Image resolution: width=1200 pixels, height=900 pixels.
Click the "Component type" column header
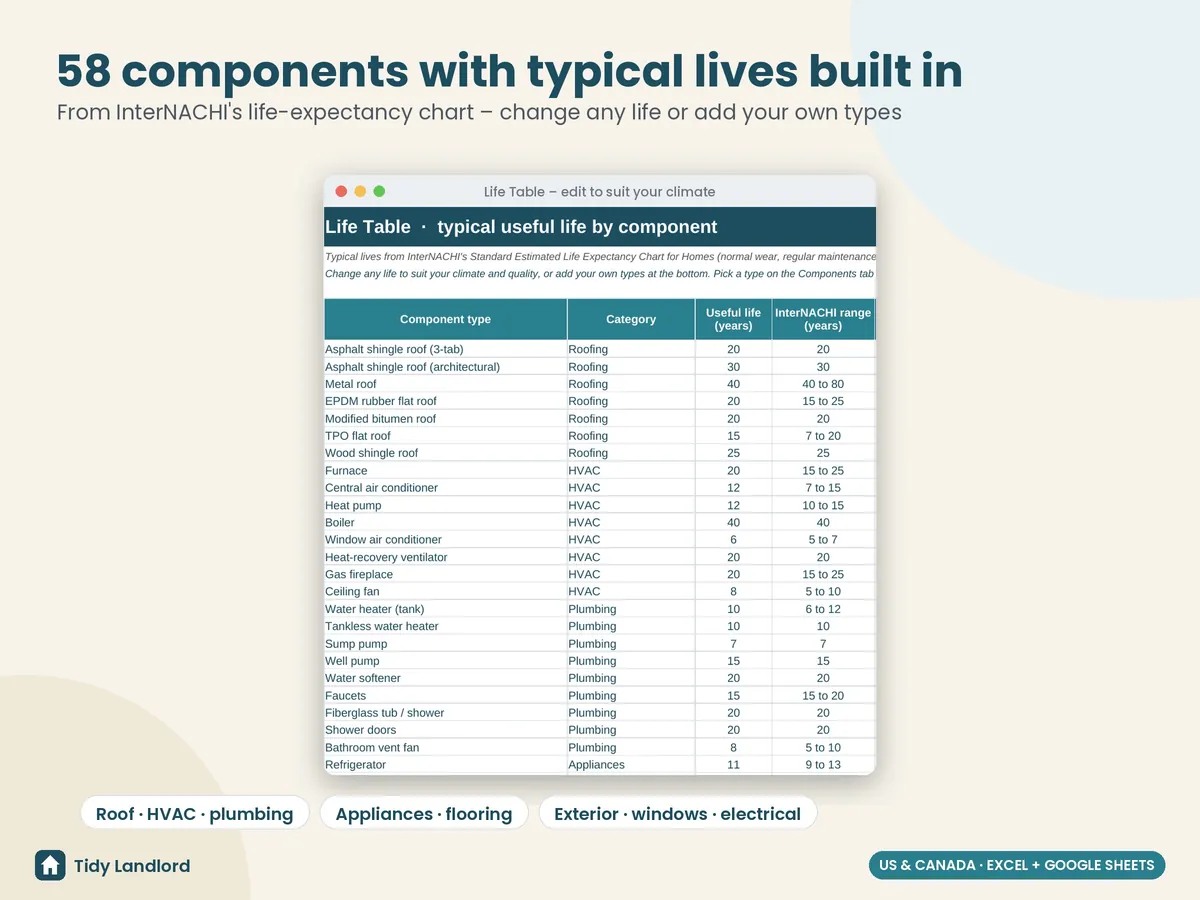coord(446,319)
